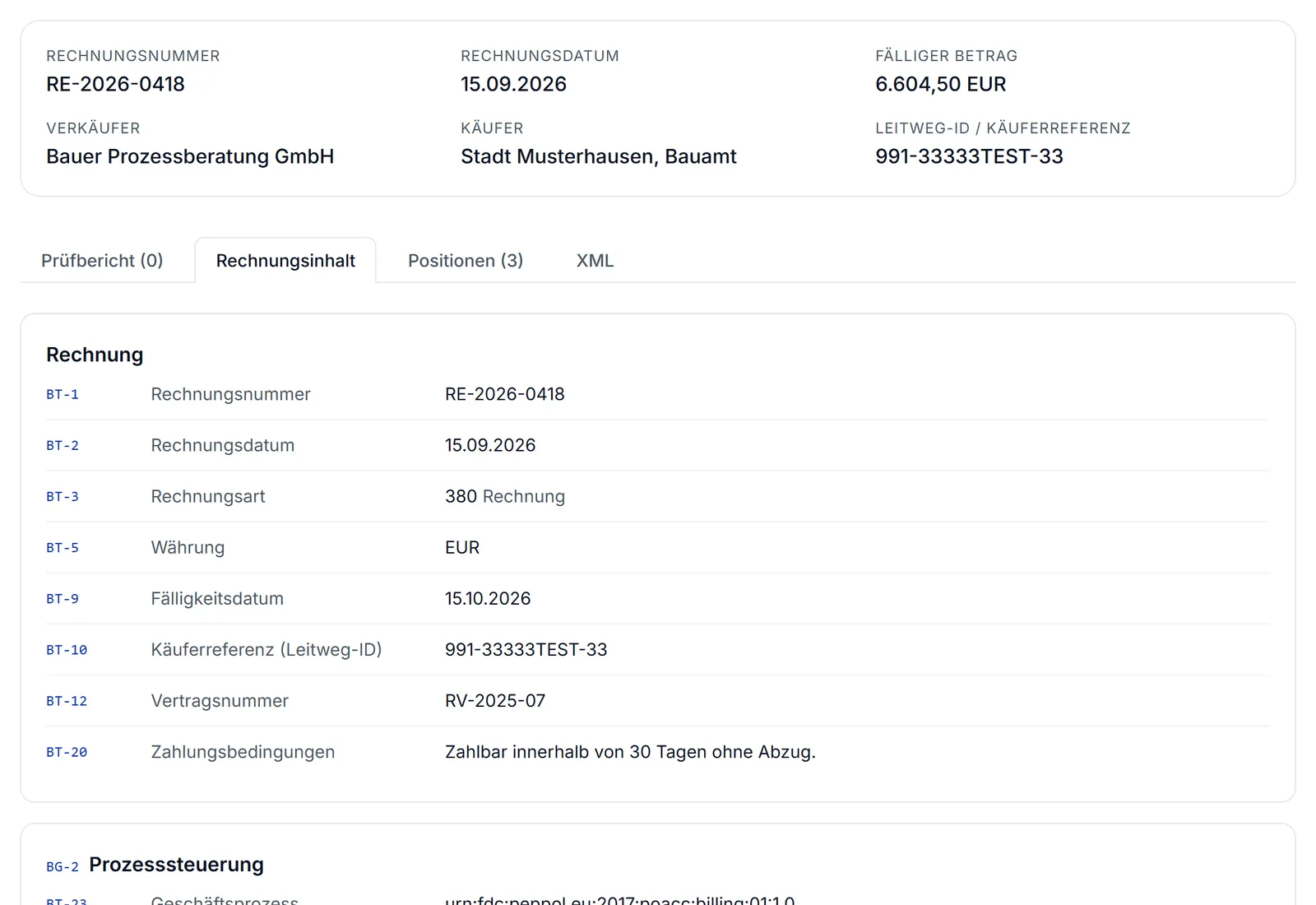This screenshot has height=905, width=1316.
Task: Click currency value EUR in Währung row
Action: pyautogui.click(x=462, y=547)
